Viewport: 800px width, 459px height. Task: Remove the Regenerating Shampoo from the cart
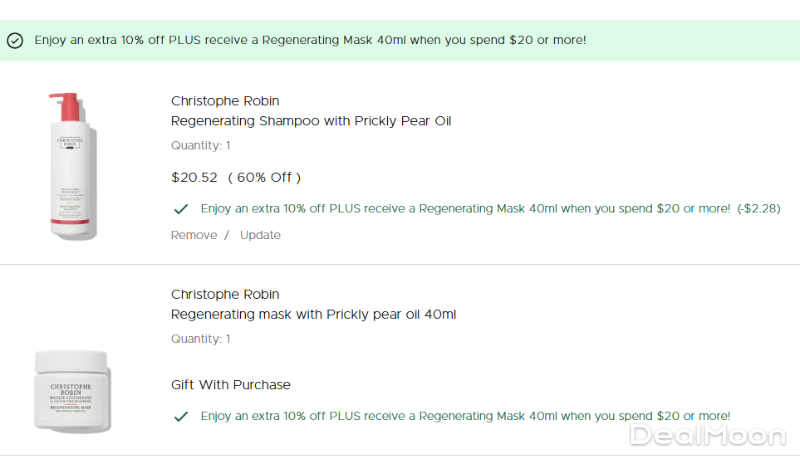click(194, 235)
